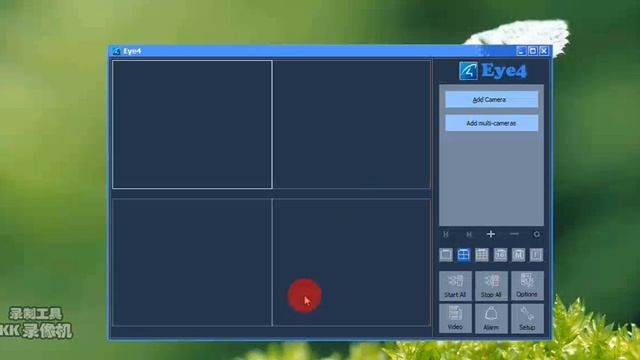This screenshot has width=640, height=360.
Task: Select the bottom-right video pane
Action: pos(352,262)
